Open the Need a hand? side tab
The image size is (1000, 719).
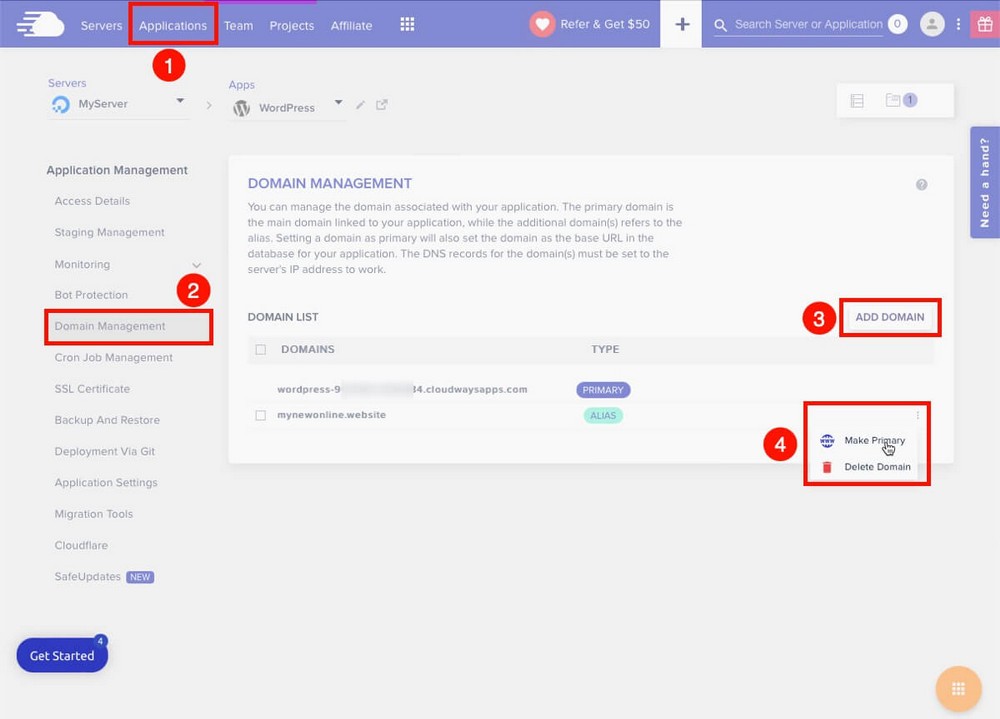coord(985,182)
